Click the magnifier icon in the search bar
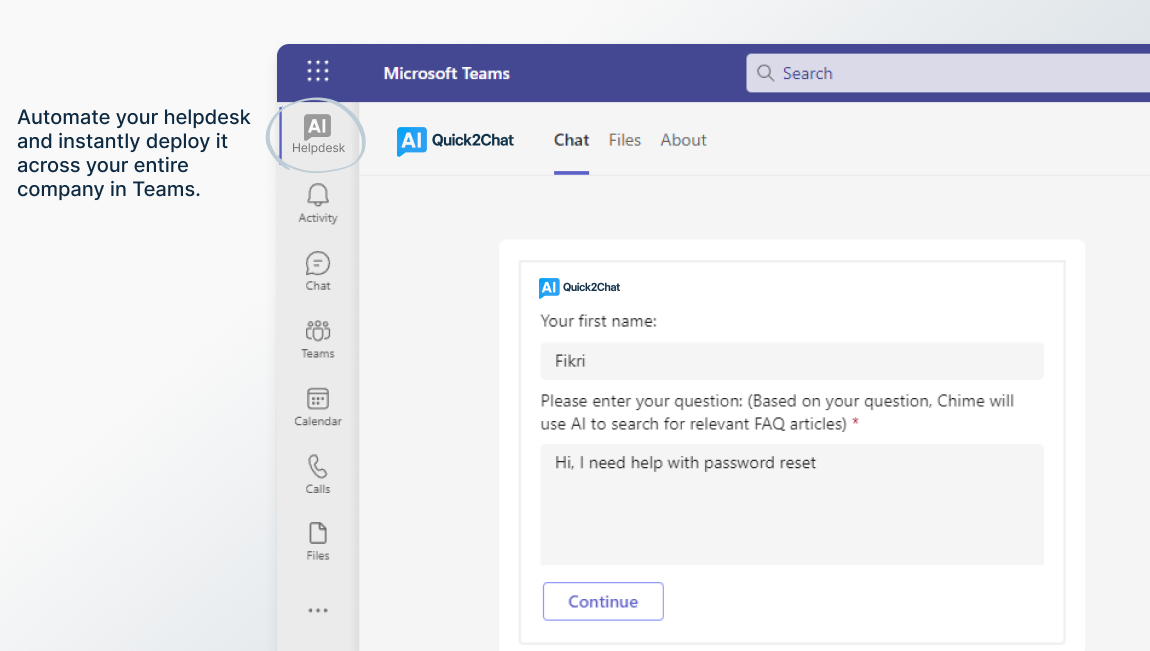This screenshot has width=1150, height=651. coord(766,73)
